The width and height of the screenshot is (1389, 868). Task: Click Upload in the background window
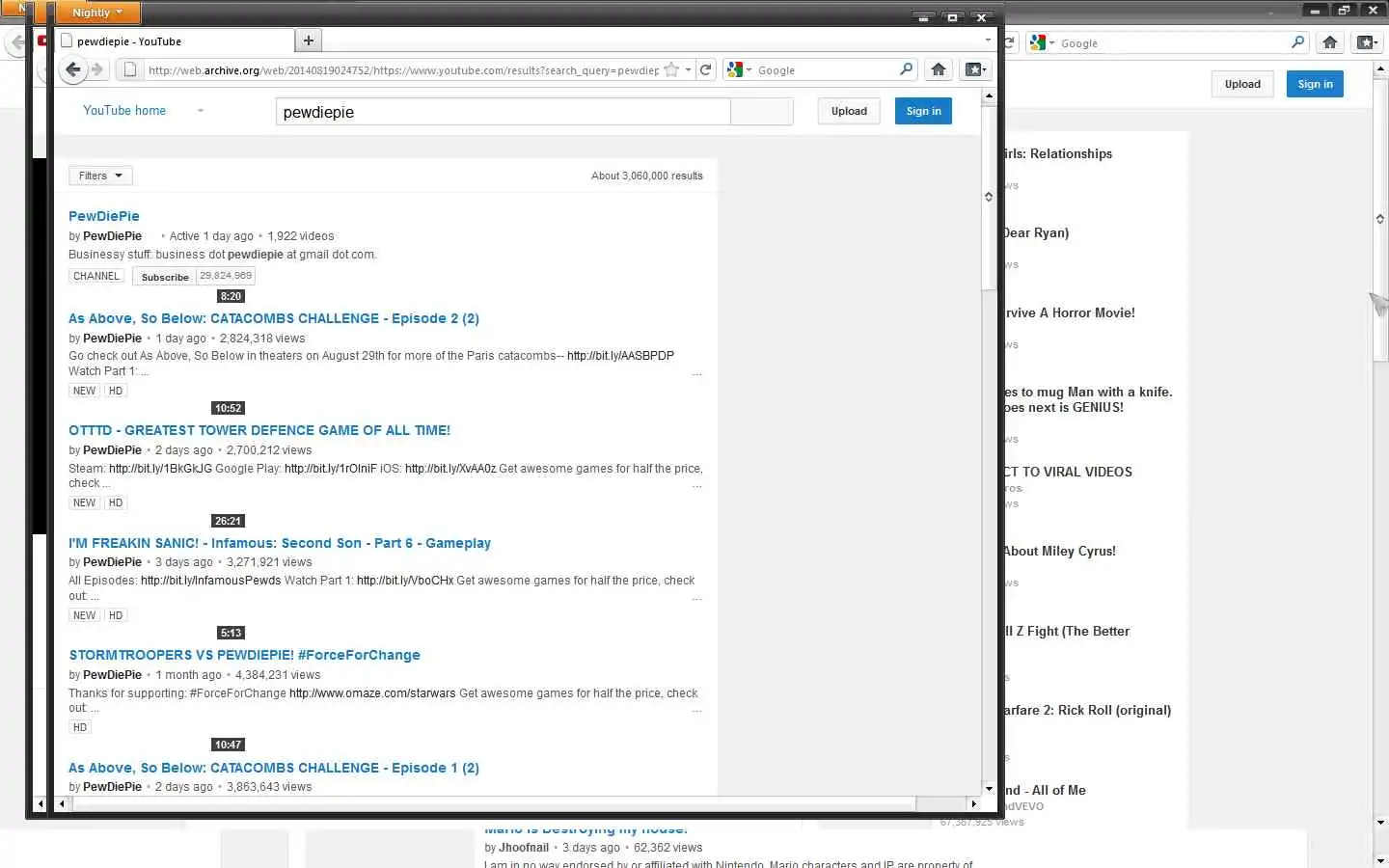coord(1242,84)
